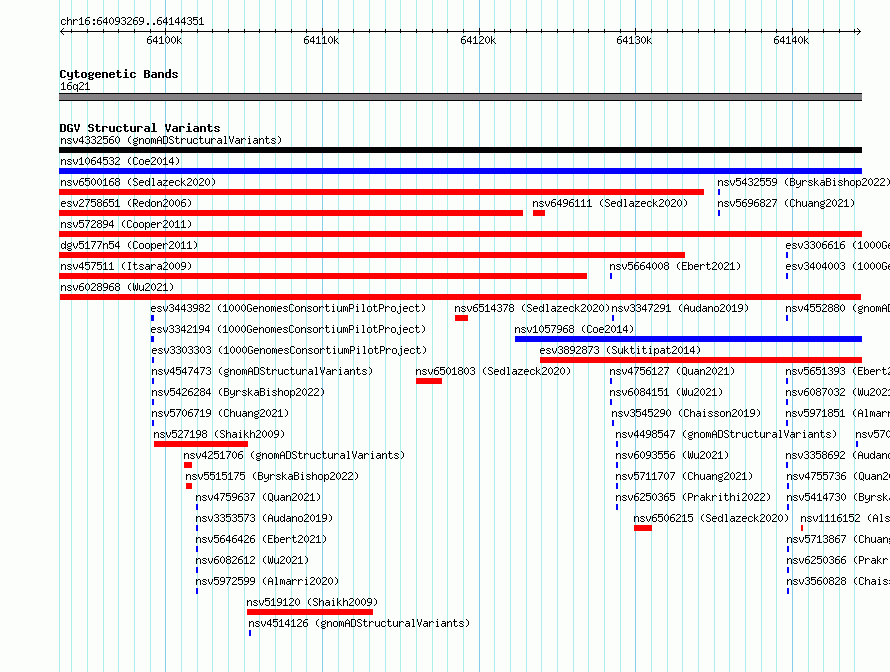
Task: Select the red bar under nsv6506215
Action: click(x=643, y=528)
